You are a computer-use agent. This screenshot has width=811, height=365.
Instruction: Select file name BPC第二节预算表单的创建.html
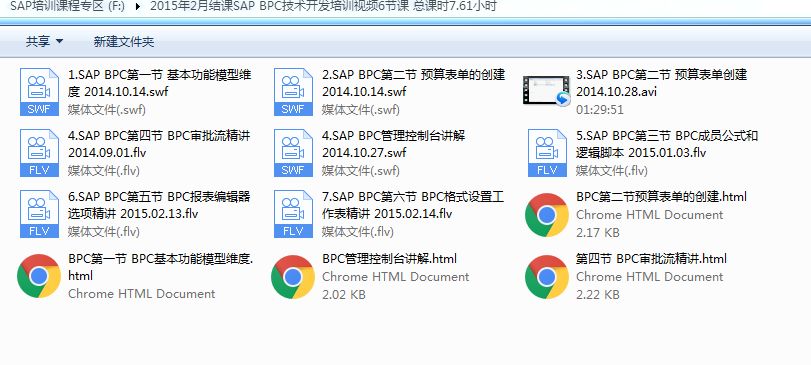pyautogui.click(x=661, y=197)
